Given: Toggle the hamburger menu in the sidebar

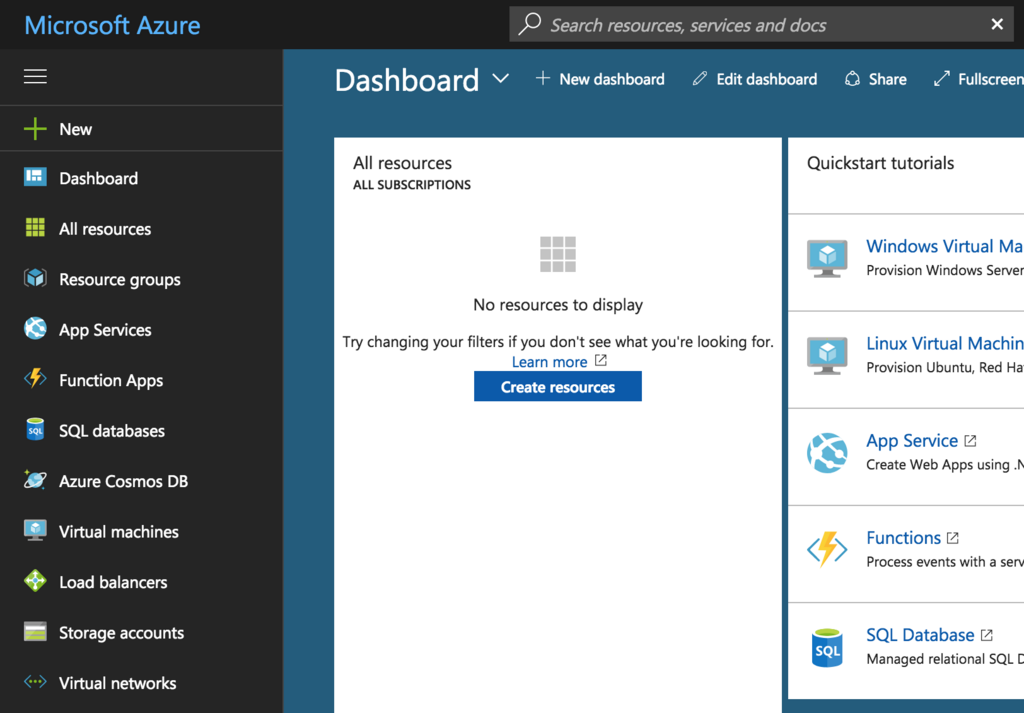Looking at the screenshot, I should pos(35,76).
